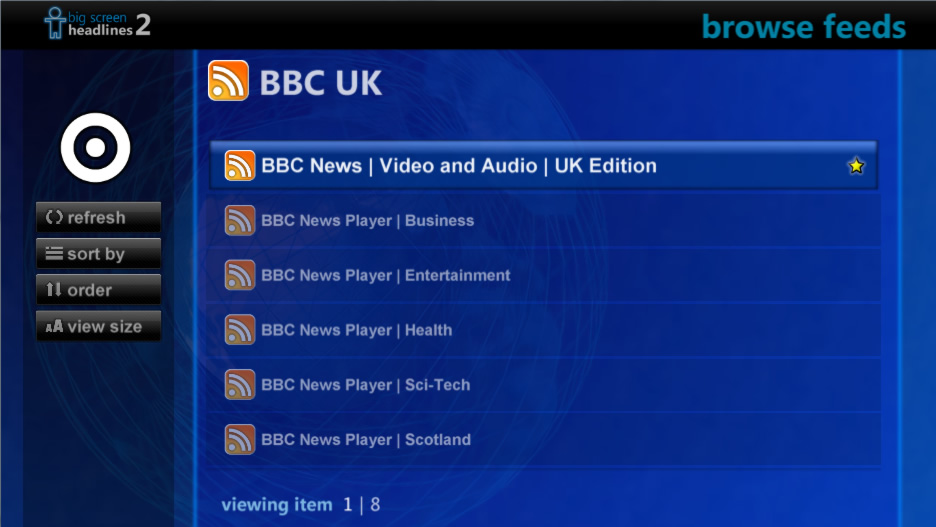Toggle favorite star on UK Edition feed
This screenshot has height=527, width=936.
pos(856,166)
